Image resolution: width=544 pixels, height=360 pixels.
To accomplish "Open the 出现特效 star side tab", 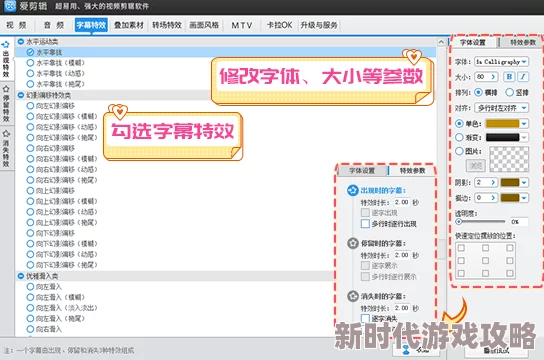I will click(6, 59).
